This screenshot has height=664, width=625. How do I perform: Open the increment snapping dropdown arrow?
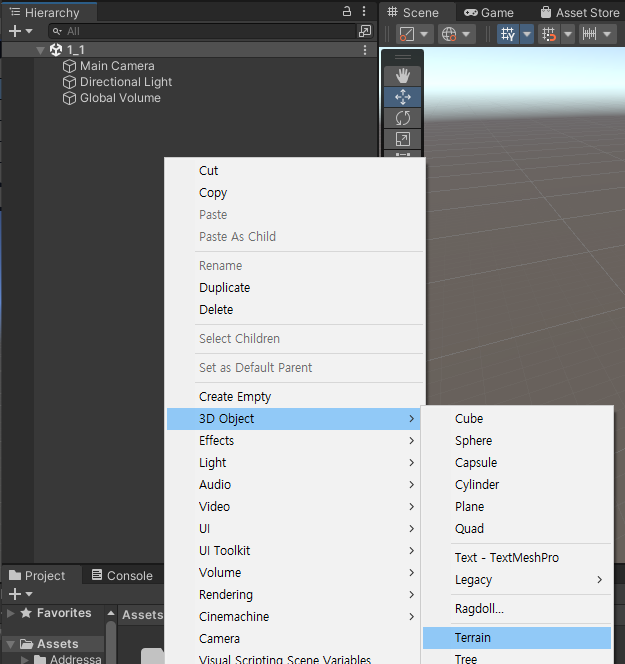[x=607, y=34]
